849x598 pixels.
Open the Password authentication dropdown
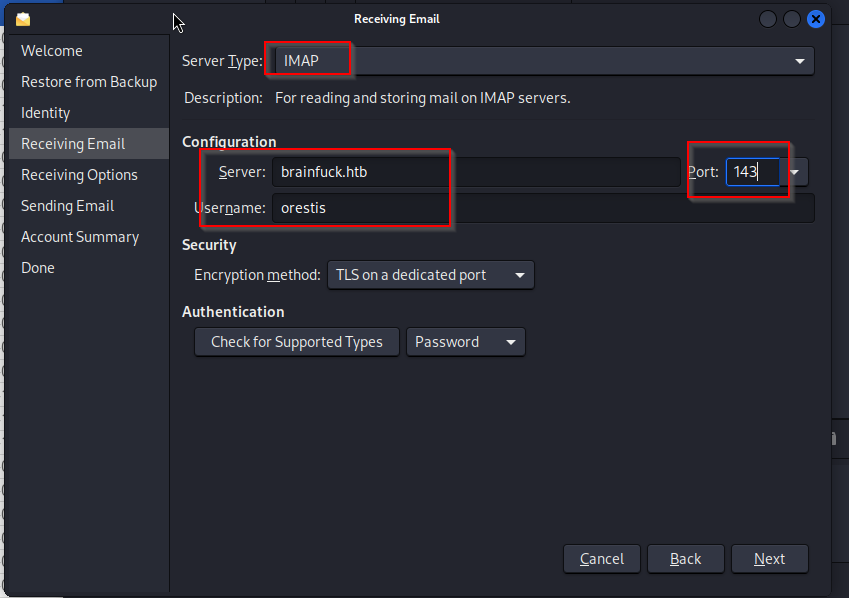[x=465, y=342]
